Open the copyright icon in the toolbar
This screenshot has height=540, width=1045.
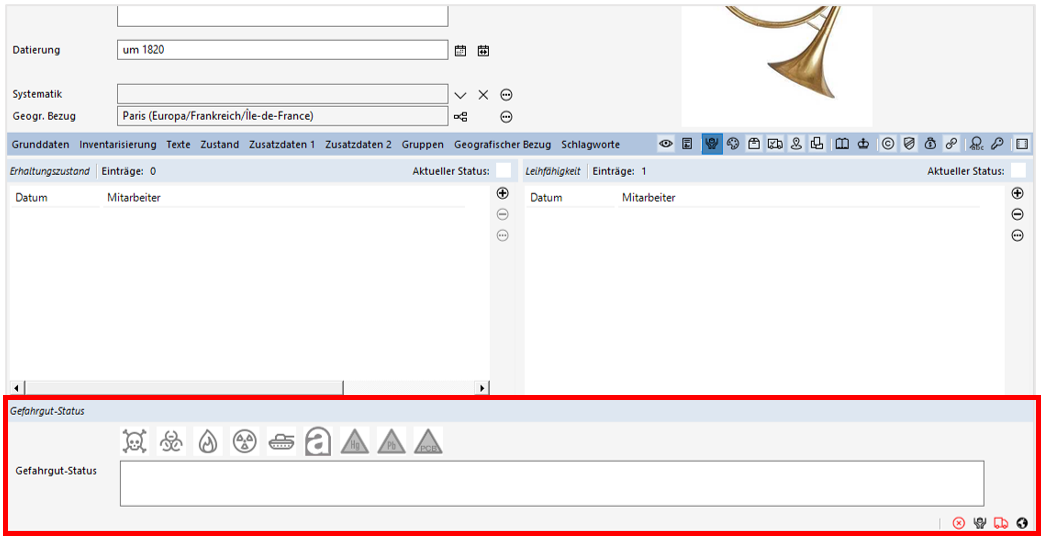click(887, 144)
